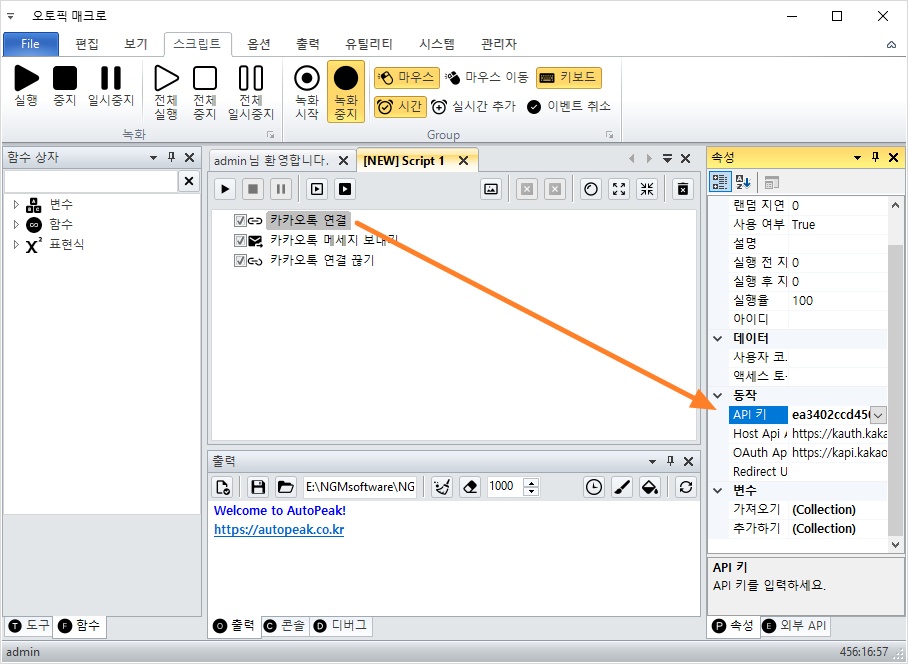Click the script toolbar play button
This screenshot has width=908, height=664.
pos(225,189)
